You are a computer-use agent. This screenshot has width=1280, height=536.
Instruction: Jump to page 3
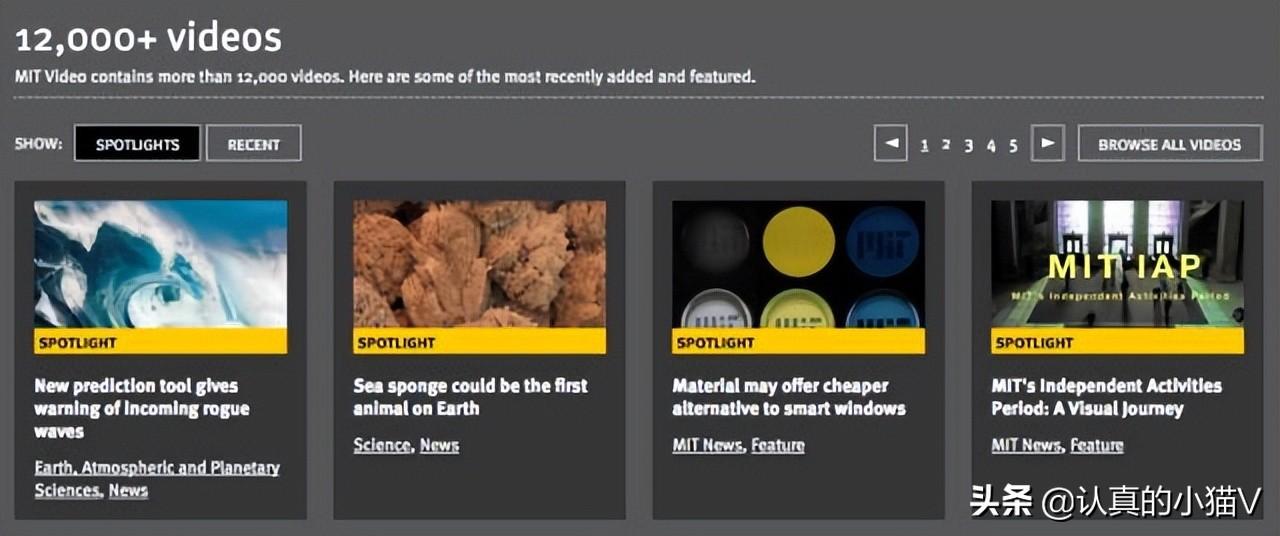point(968,146)
